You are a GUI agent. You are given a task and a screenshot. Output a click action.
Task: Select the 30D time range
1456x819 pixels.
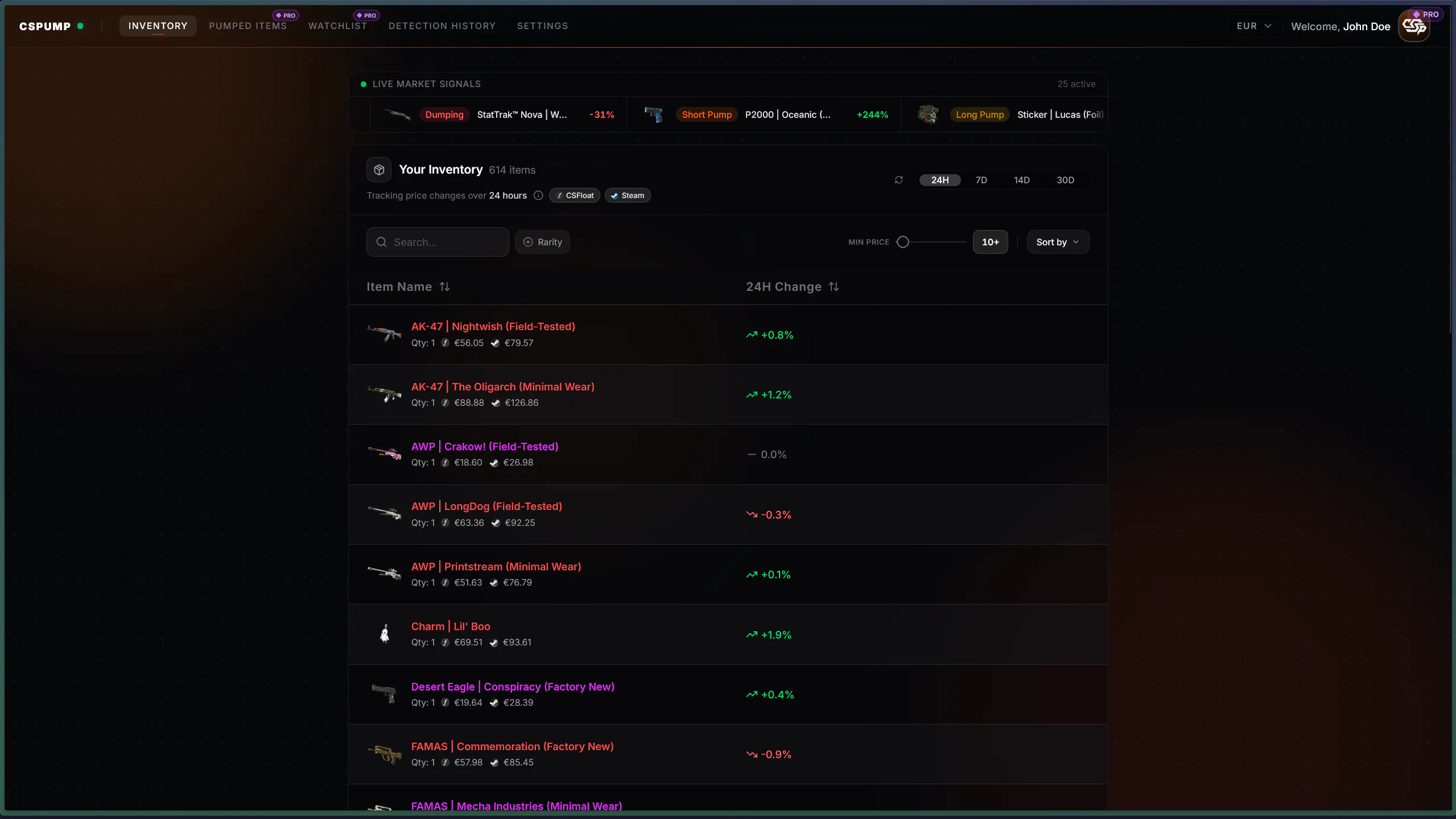point(1066,180)
